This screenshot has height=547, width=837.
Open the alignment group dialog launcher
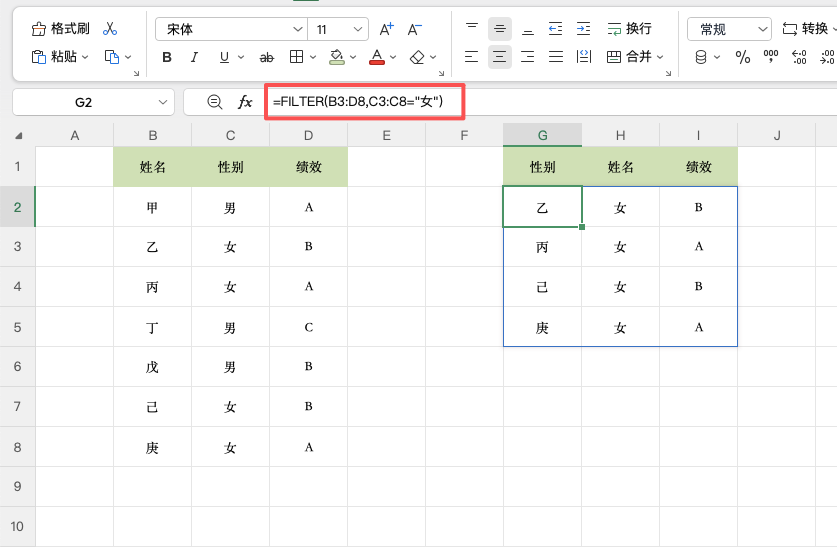[x=668, y=73]
